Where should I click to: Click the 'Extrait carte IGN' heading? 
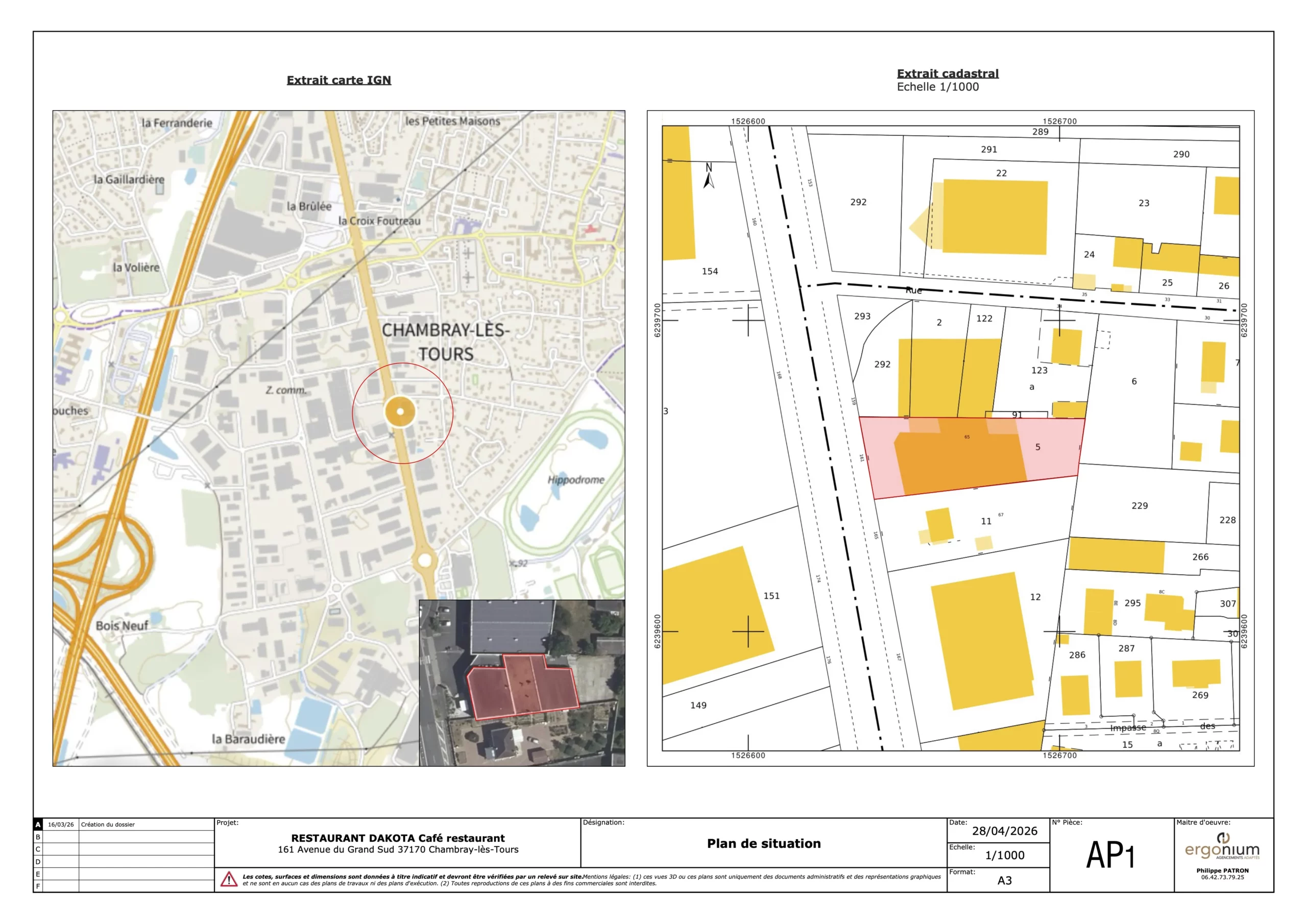pyautogui.click(x=338, y=80)
